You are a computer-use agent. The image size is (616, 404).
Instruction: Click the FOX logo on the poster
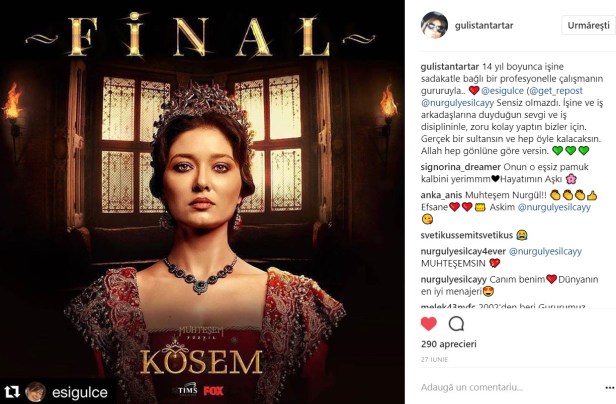[213, 391]
